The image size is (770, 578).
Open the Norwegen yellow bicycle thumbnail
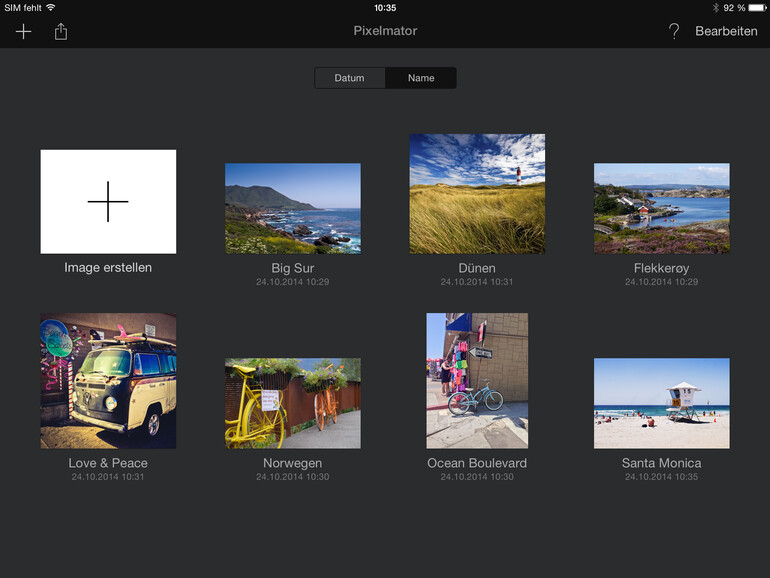click(x=293, y=403)
